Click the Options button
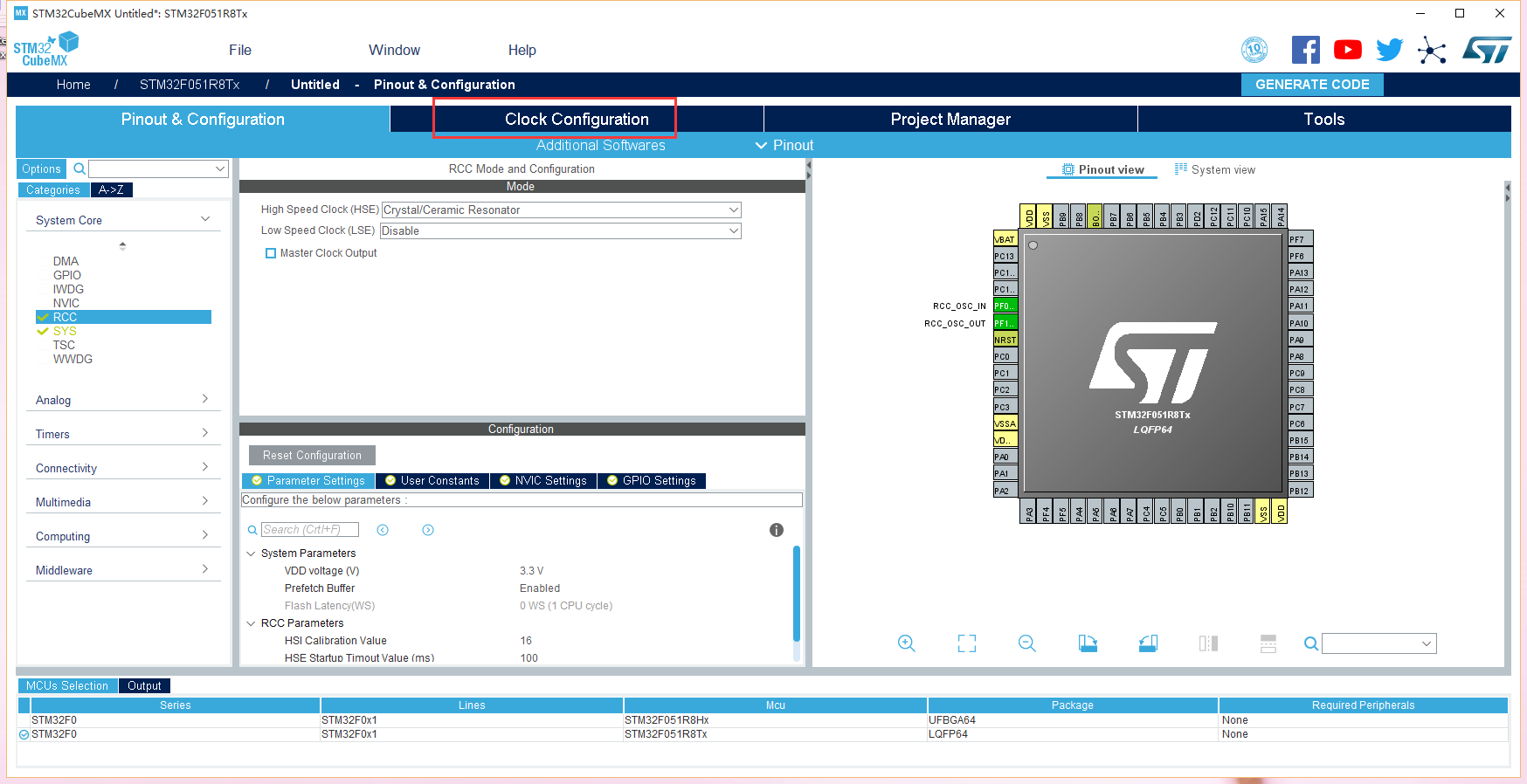 [42, 168]
